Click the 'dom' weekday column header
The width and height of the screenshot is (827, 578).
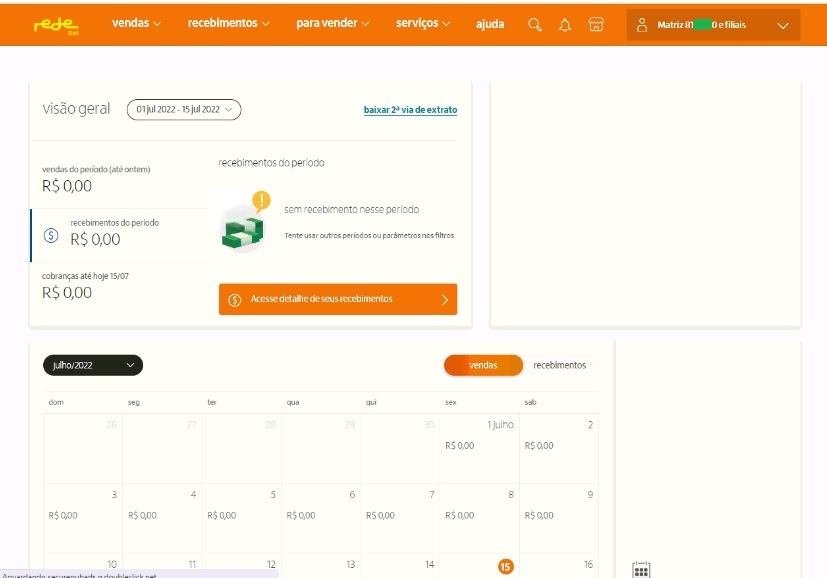(56, 402)
